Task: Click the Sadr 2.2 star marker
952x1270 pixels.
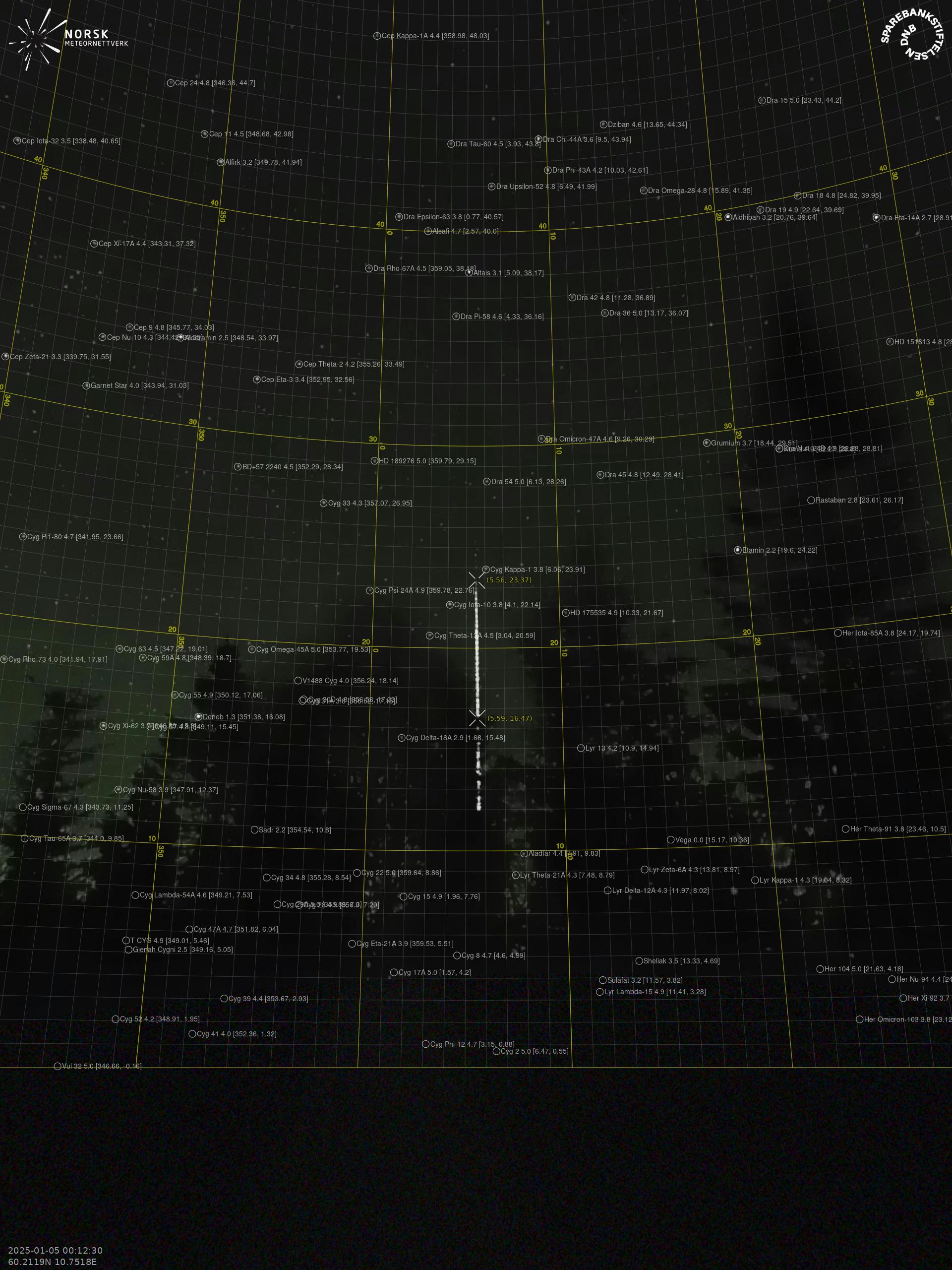Action: (254, 829)
